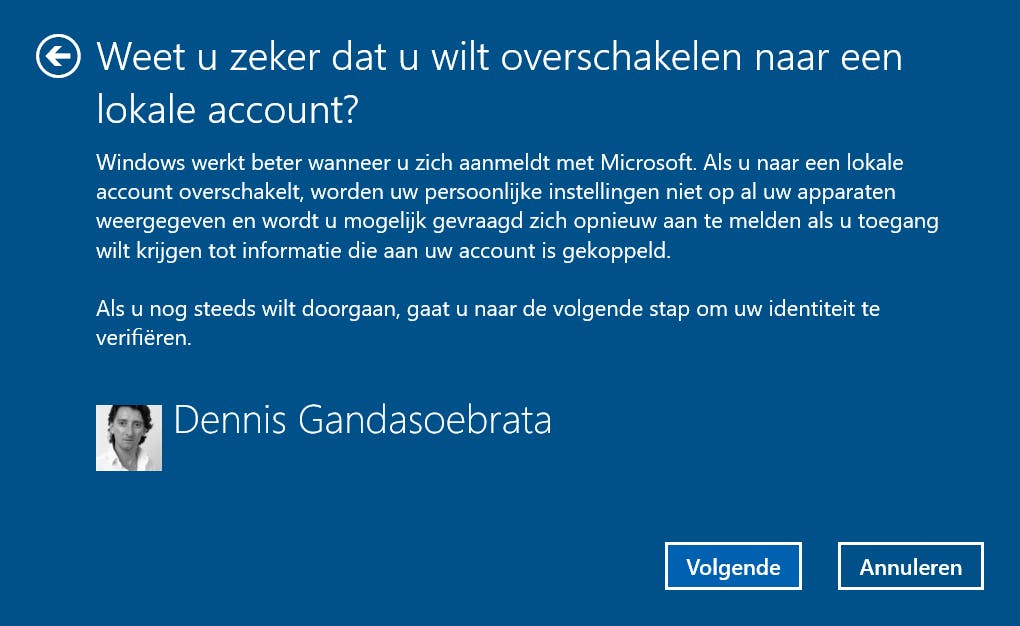Click the line starting with "weergegeven en wordt"
This screenshot has height=626, width=1020.
point(517,220)
